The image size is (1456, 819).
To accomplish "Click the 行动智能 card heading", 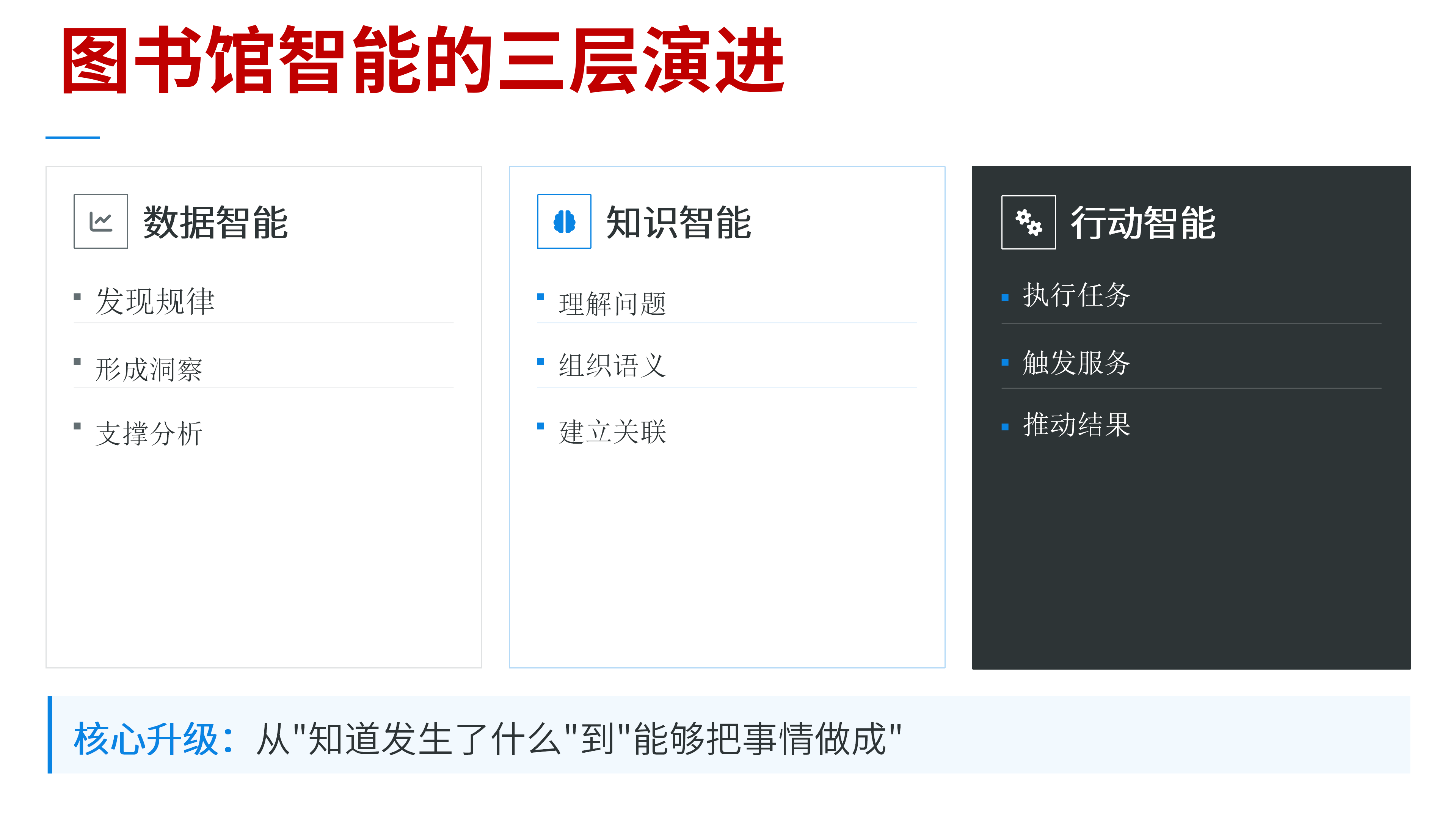I will [1143, 223].
